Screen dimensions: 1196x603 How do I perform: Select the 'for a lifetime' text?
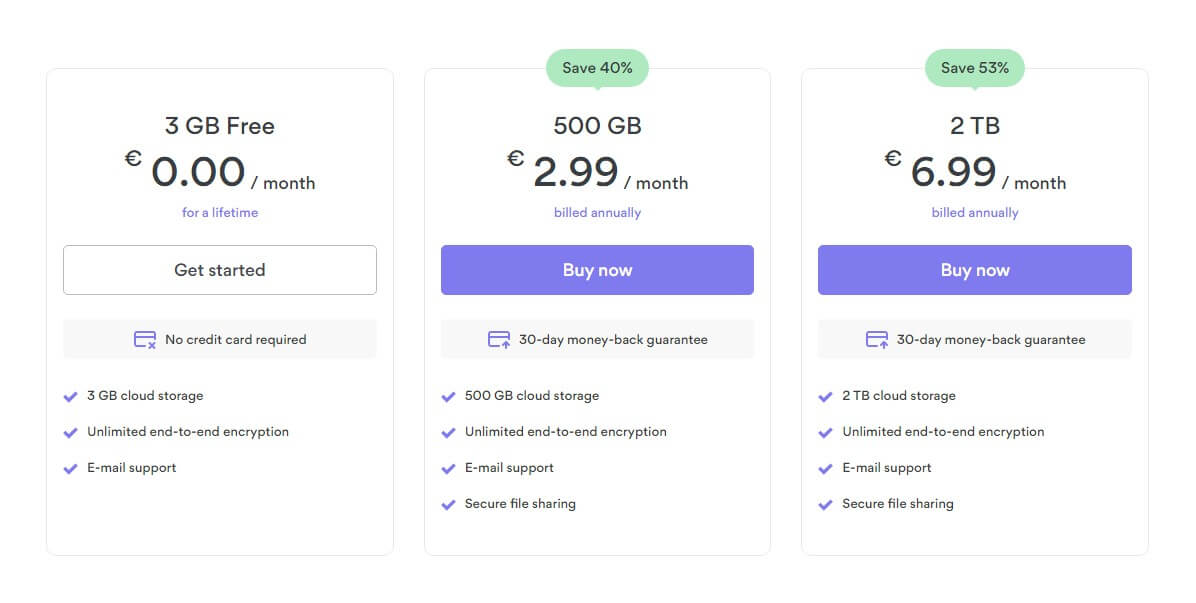click(x=220, y=213)
